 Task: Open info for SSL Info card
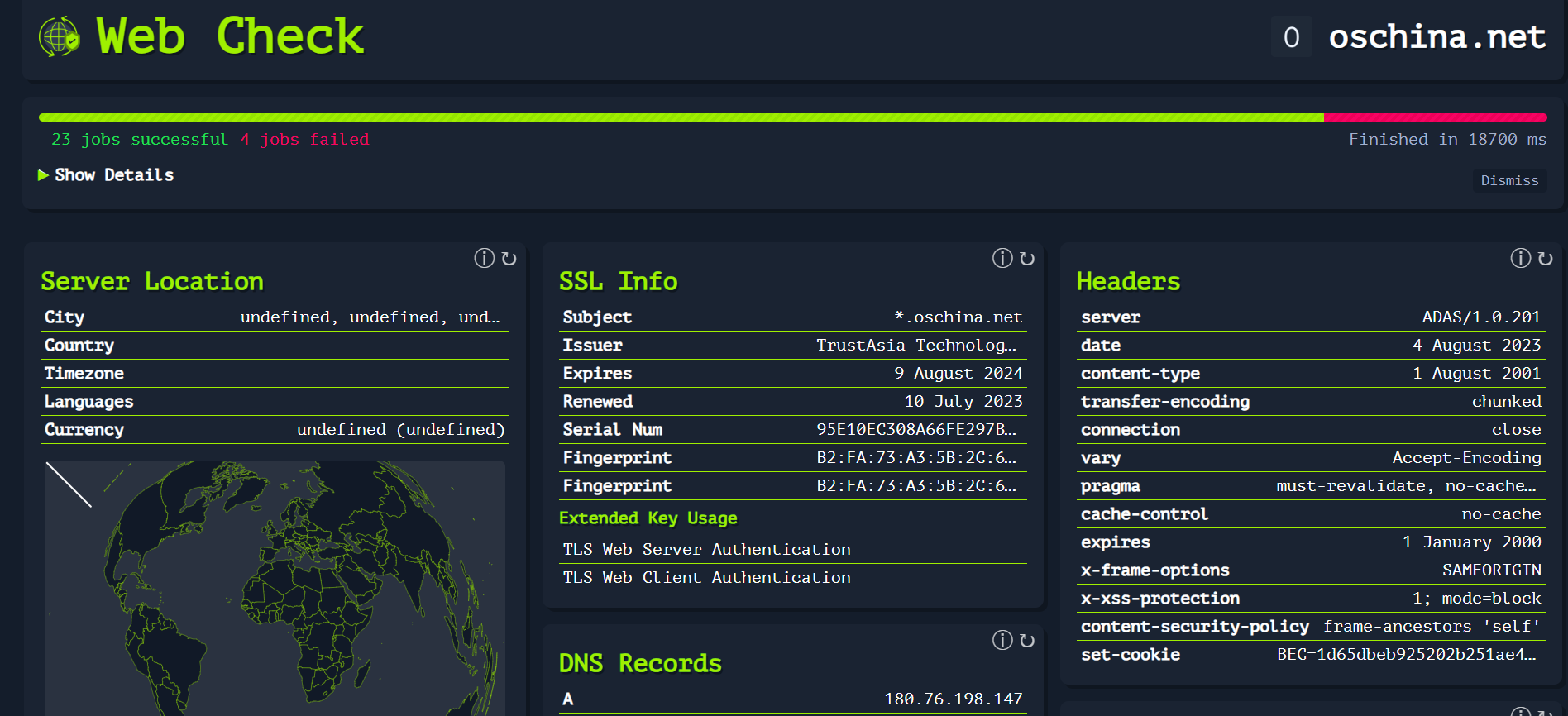[1002, 258]
